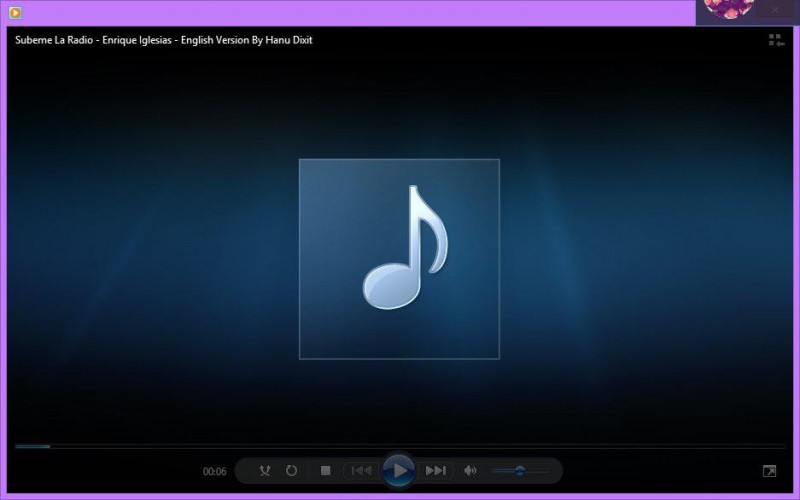
Task: Click the music note album art
Action: click(399, 259)
